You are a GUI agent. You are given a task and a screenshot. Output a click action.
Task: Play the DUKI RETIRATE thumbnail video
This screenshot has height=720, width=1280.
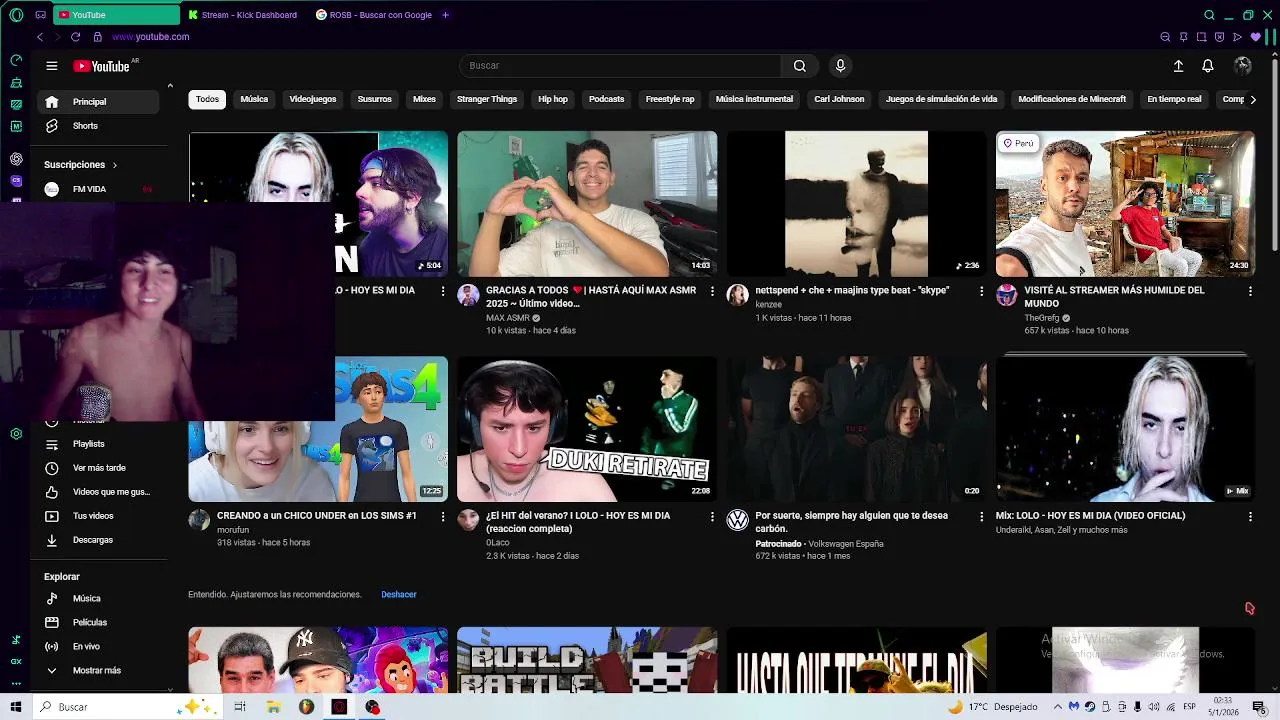tap(587, 429)
